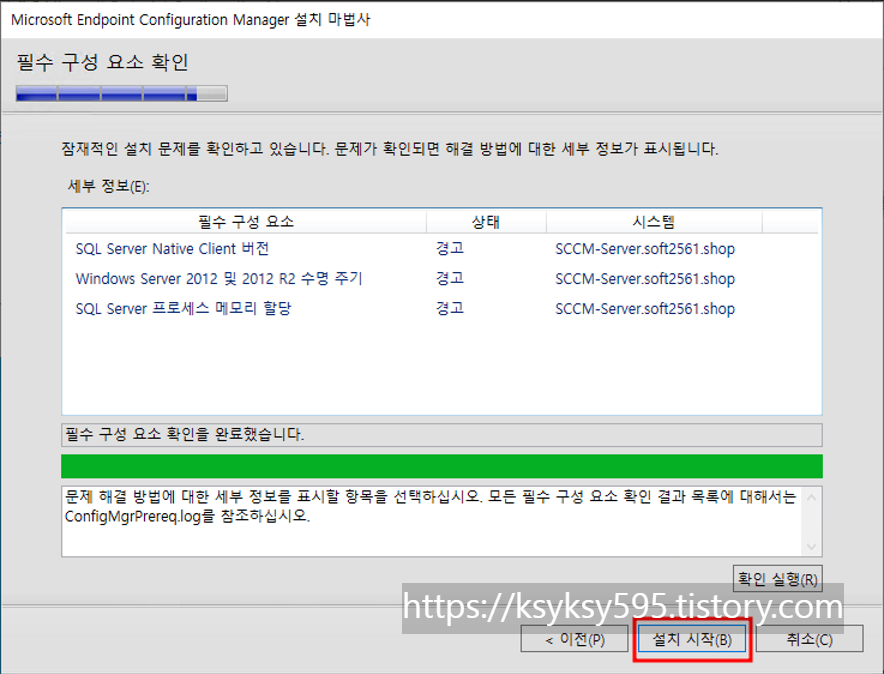Run the check again with 확인 실행(R)

pyautogui.click(x=777, y=579)
